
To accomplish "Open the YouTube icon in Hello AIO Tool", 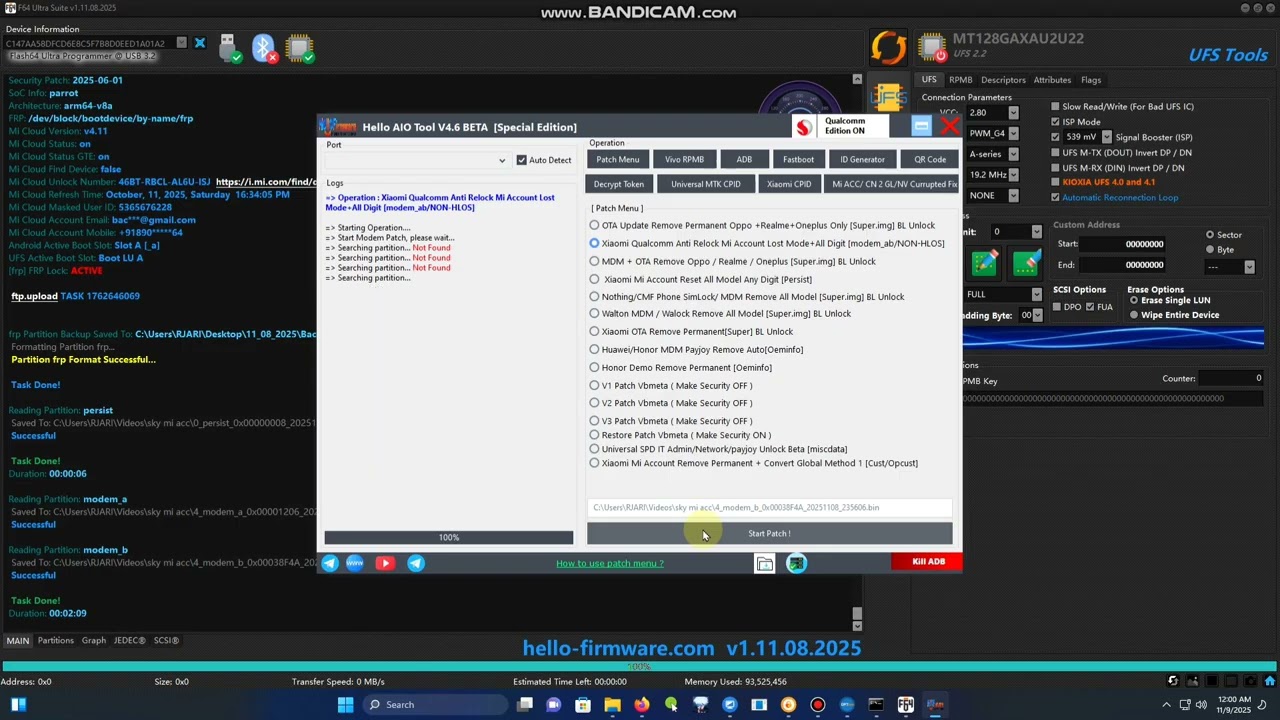I will coord(384,563).
